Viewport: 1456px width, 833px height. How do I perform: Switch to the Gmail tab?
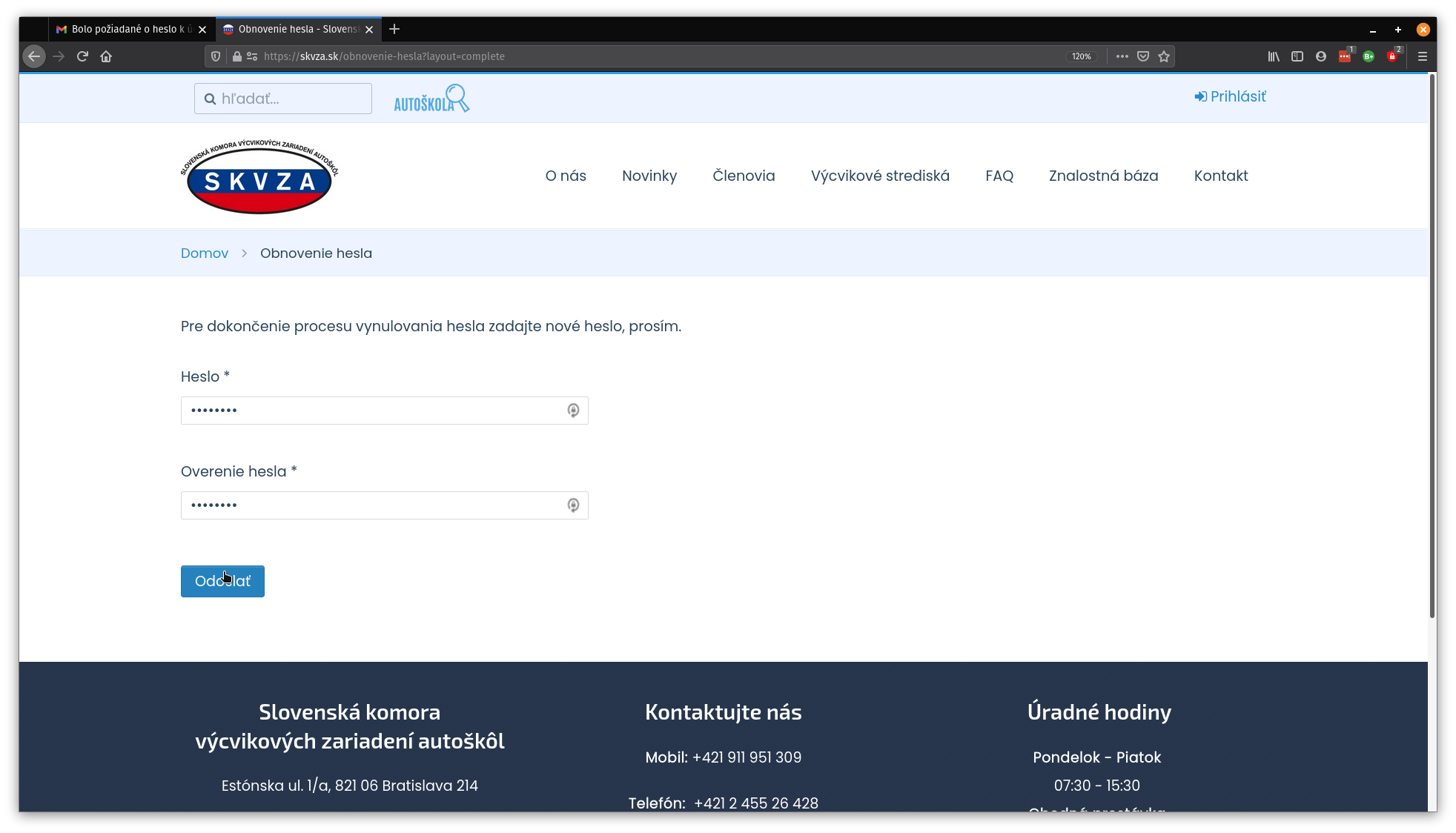tap(126, 29)
